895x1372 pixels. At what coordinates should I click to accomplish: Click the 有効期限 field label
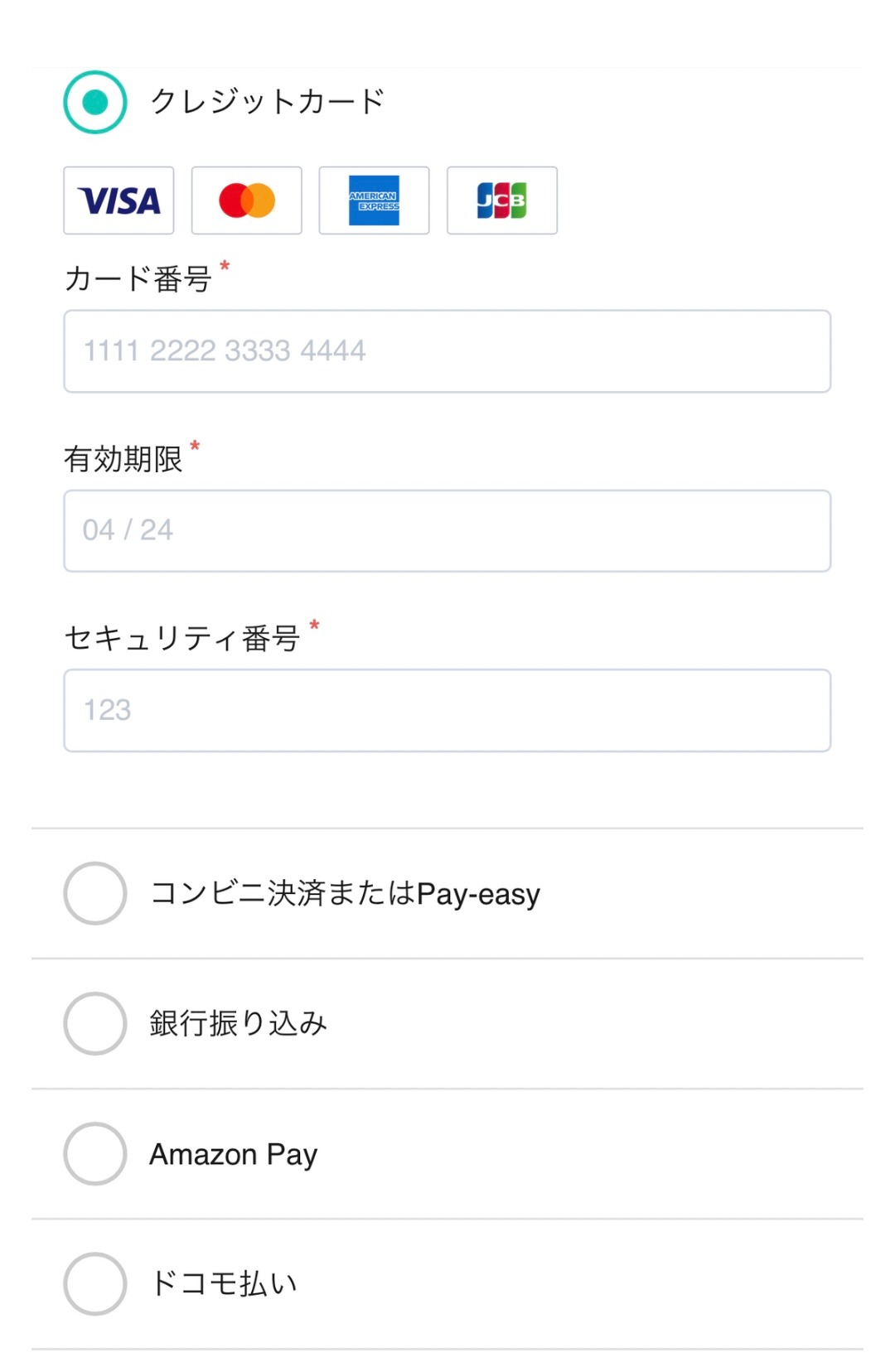point(123,458)
